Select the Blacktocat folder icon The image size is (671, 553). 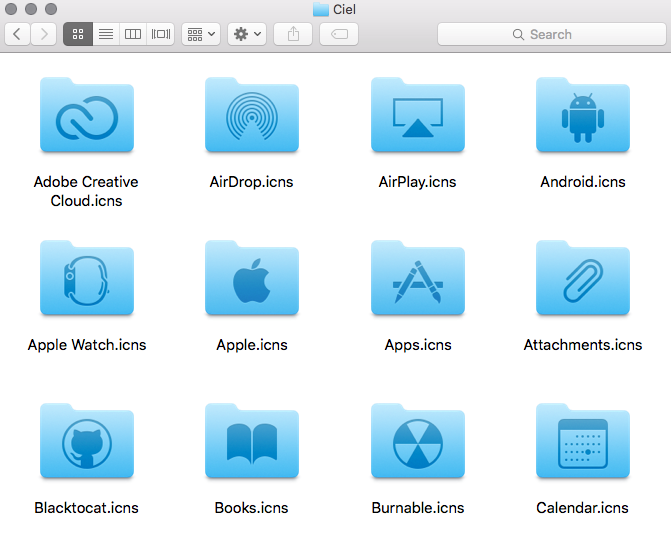(x=87, y=440)
